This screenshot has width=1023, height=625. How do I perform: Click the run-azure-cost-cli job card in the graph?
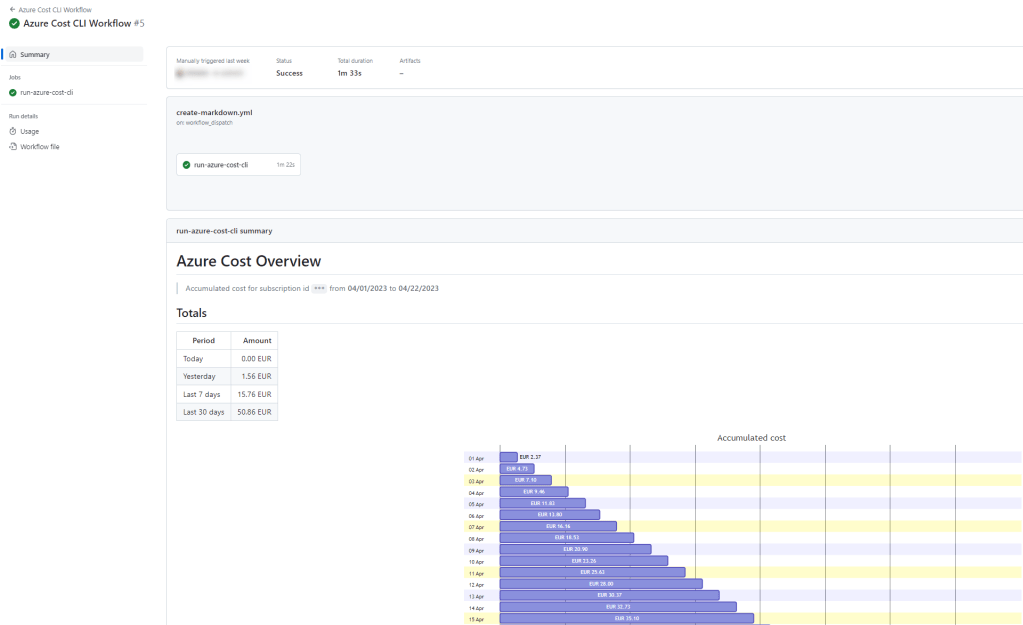coord(238,164)
